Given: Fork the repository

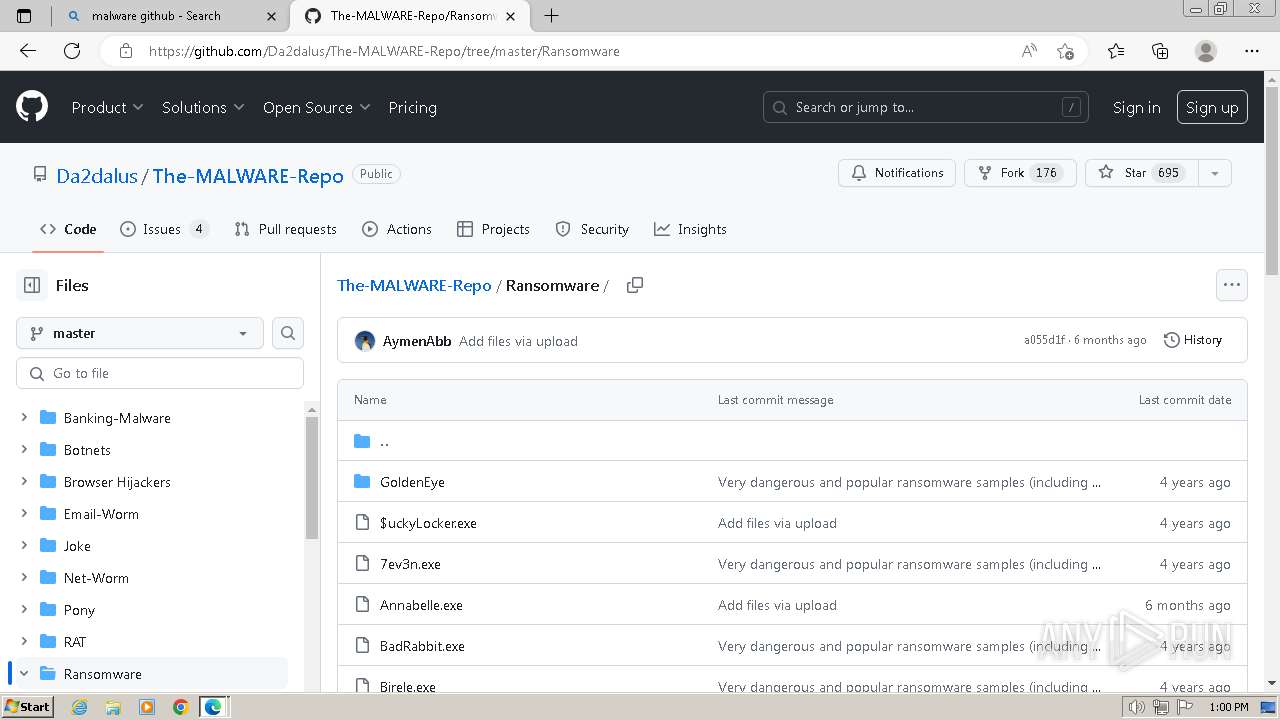Looking at the screenshot, I should 1020,173.
